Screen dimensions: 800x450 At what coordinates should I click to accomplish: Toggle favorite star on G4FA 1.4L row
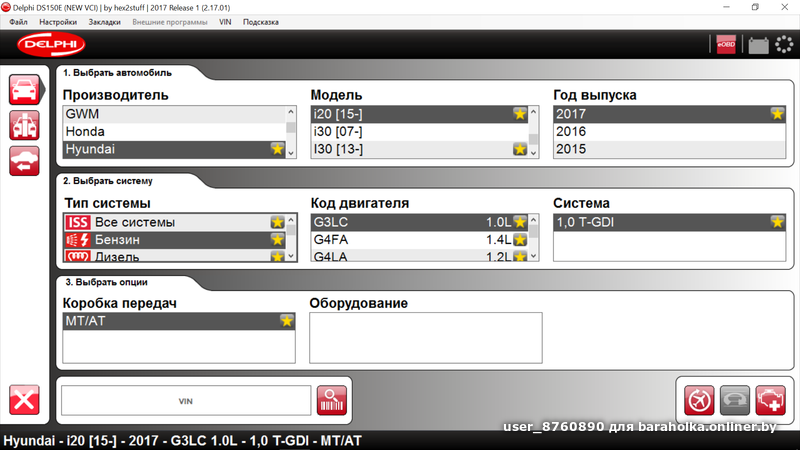point(519,239)
